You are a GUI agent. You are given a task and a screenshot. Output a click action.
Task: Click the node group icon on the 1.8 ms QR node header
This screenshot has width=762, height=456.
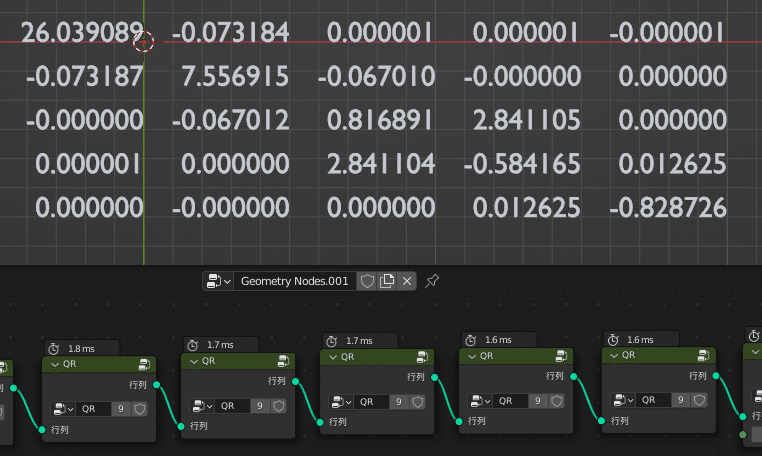144,364
